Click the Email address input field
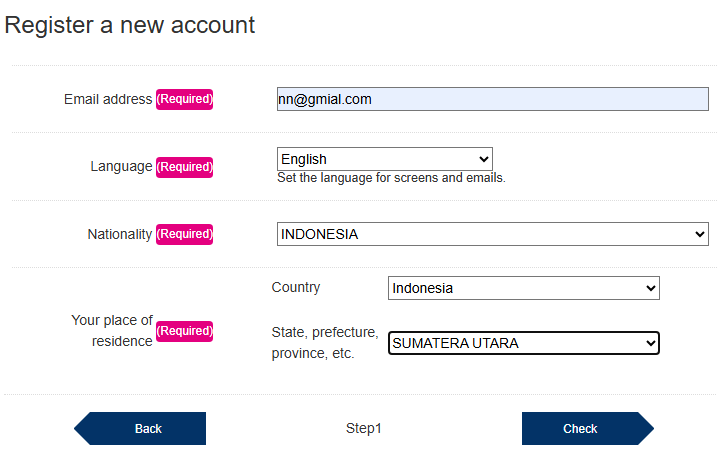 (x=492, y=99)
